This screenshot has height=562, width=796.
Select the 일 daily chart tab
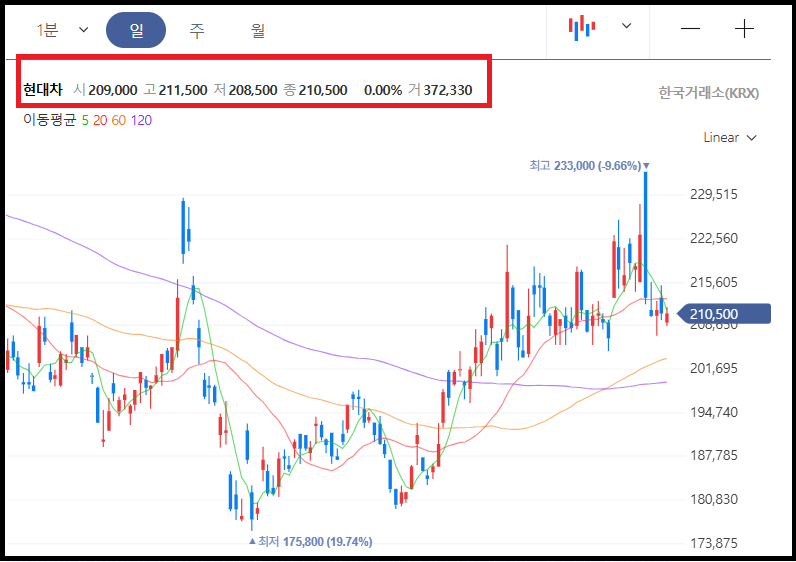pos(136,30)
